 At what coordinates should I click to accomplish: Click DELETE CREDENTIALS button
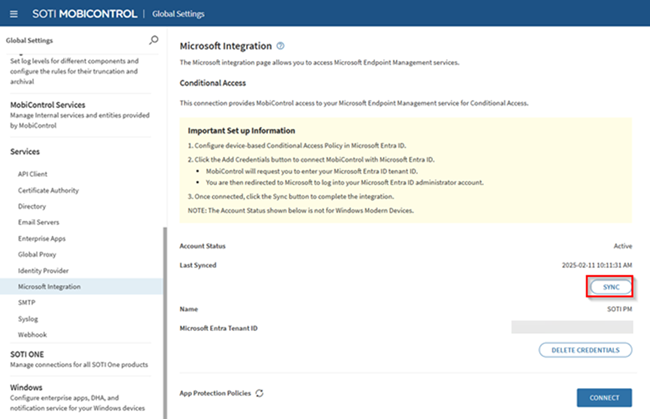[585, 350]
